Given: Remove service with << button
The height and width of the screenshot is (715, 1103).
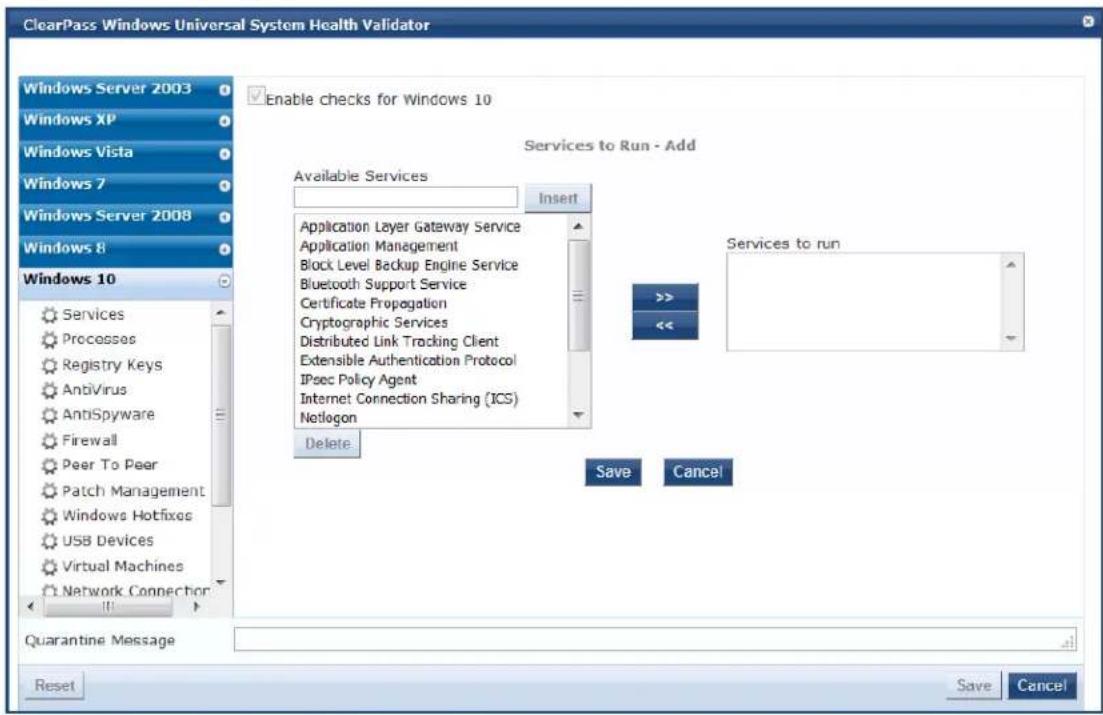Looking at the screenshot, I should point(665,326).
